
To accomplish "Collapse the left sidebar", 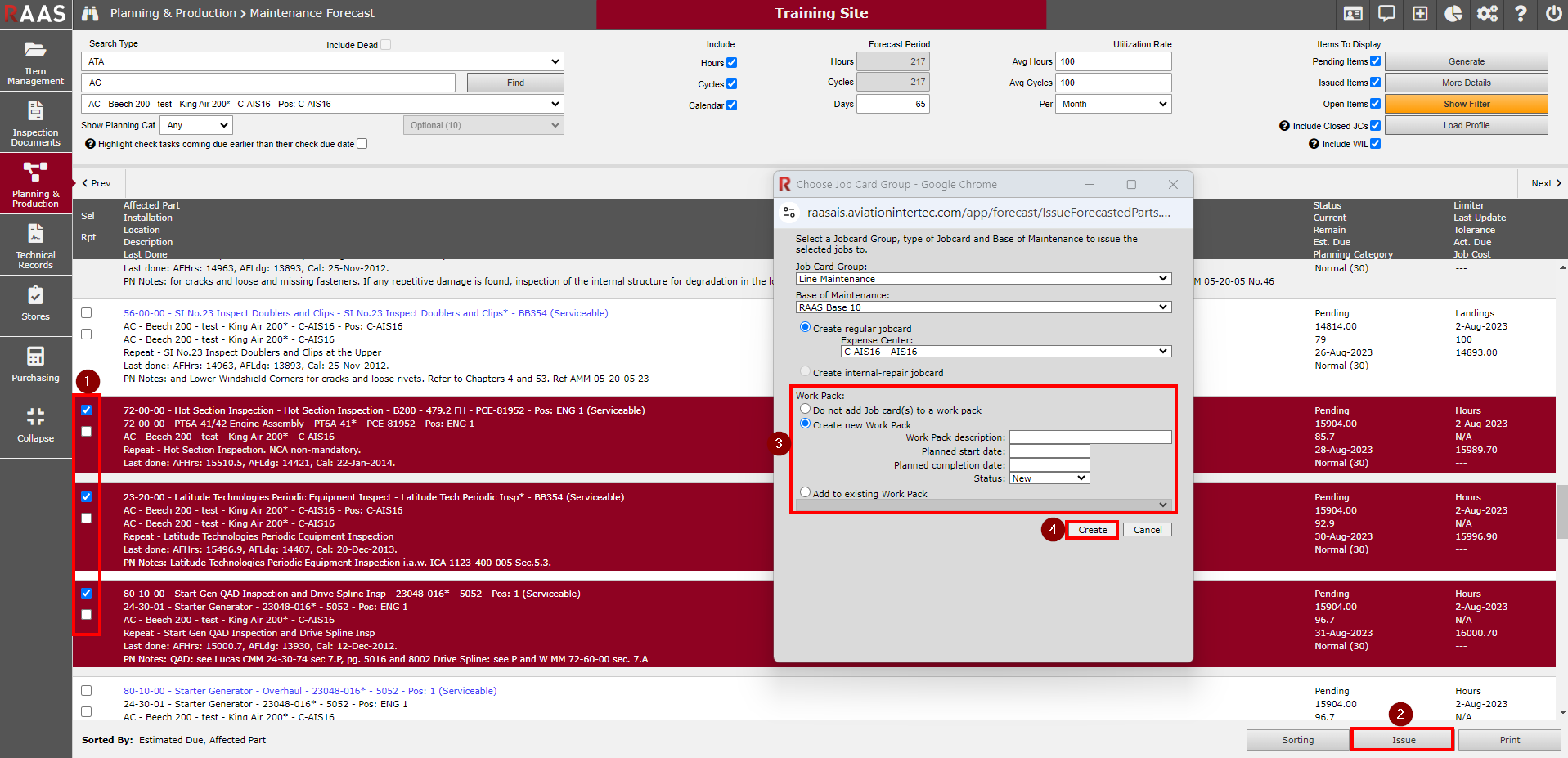I will (35, 425).
